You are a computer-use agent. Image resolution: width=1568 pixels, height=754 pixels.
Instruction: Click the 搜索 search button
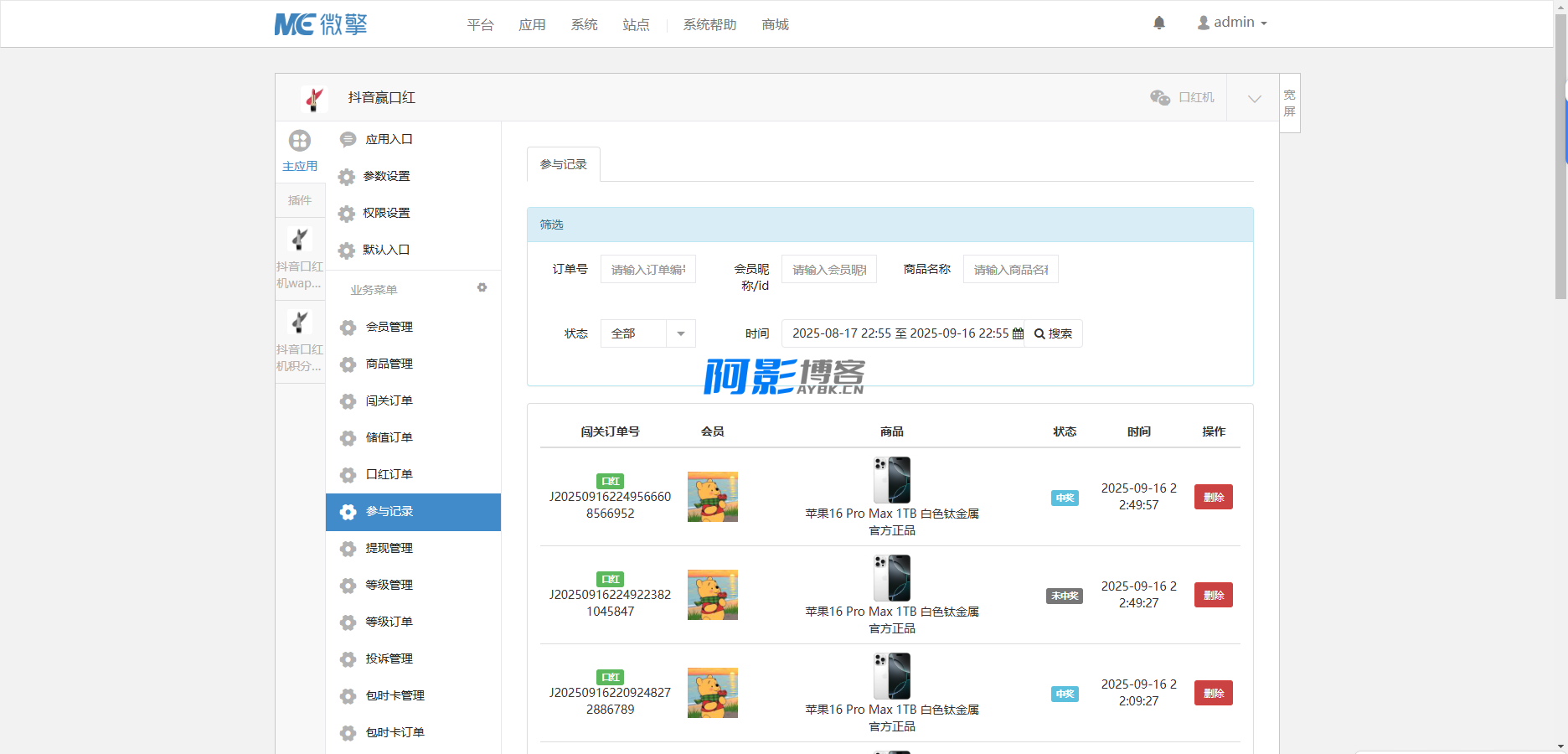[x=1053, y=333]
